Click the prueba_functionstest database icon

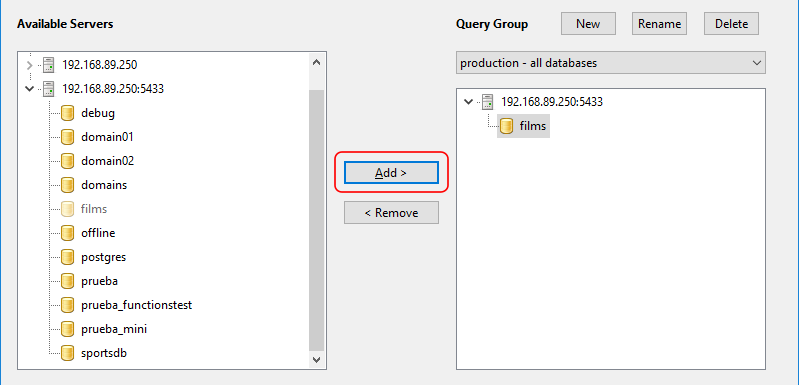[68, 305]
